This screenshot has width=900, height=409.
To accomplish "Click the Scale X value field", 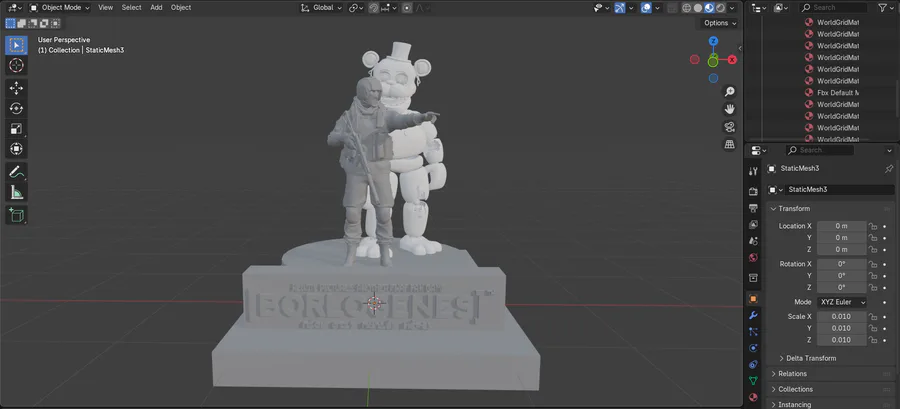I will (841, 317).
